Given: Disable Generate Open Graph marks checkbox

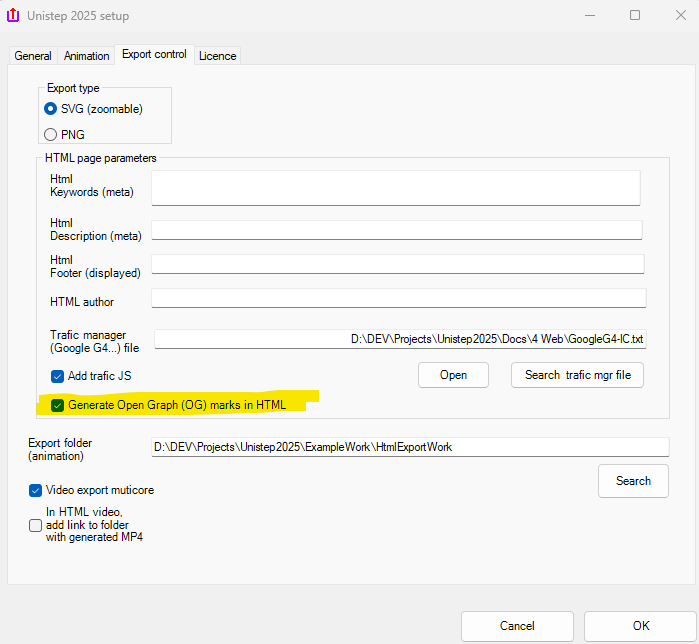Looking at the screenshot, I should pyautogui.click(x=58, y=405).
